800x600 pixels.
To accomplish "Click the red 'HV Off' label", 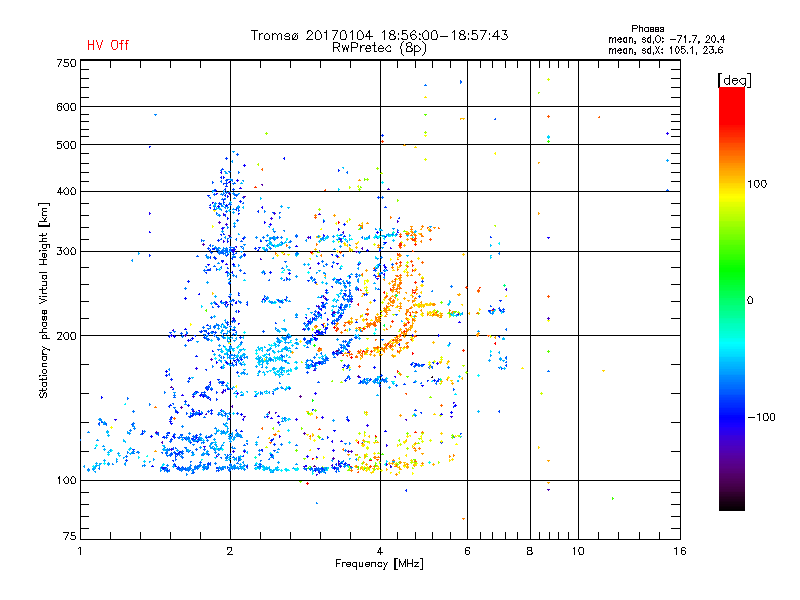I will (x=108, y=45).
